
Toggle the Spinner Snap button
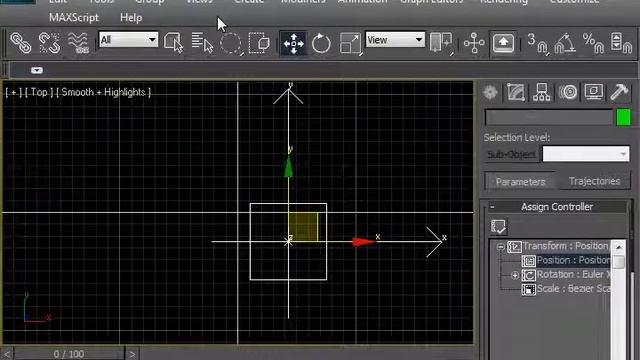(x=621, y=43)
